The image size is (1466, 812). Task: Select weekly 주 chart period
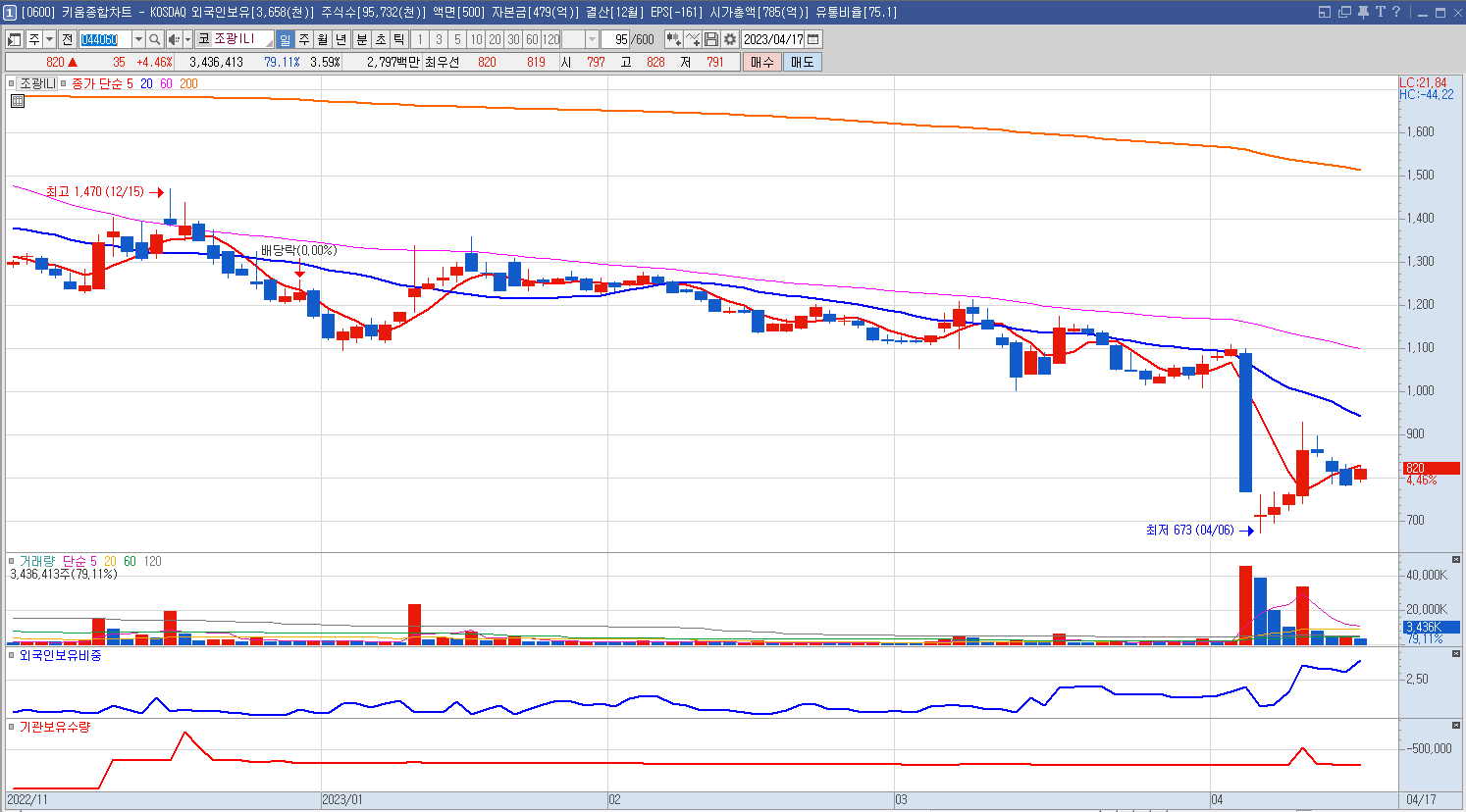pyautogui.click(x=304, y=39)
